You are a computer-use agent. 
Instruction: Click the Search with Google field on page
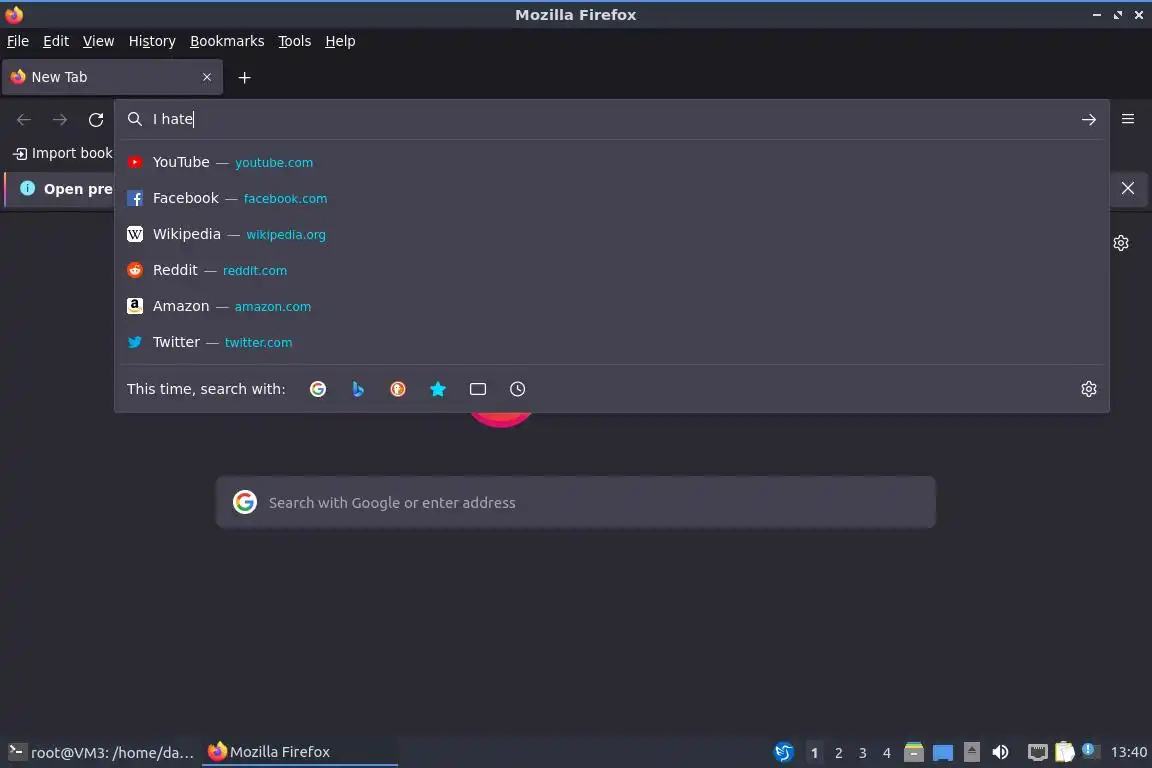tap(576, 503)
